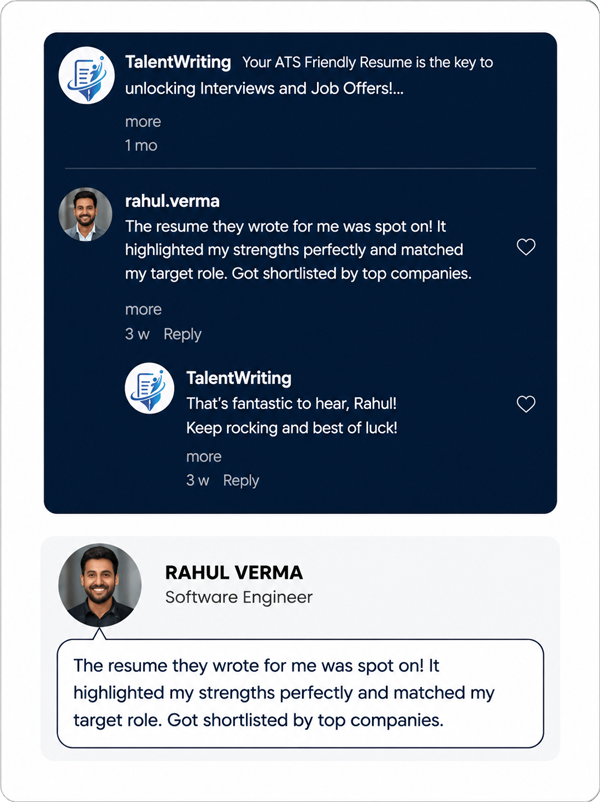The width and height of the screenshot is (600, 802).
Task: Open the TalentWriting username on the post caption
Action: (x=178, y=62)
